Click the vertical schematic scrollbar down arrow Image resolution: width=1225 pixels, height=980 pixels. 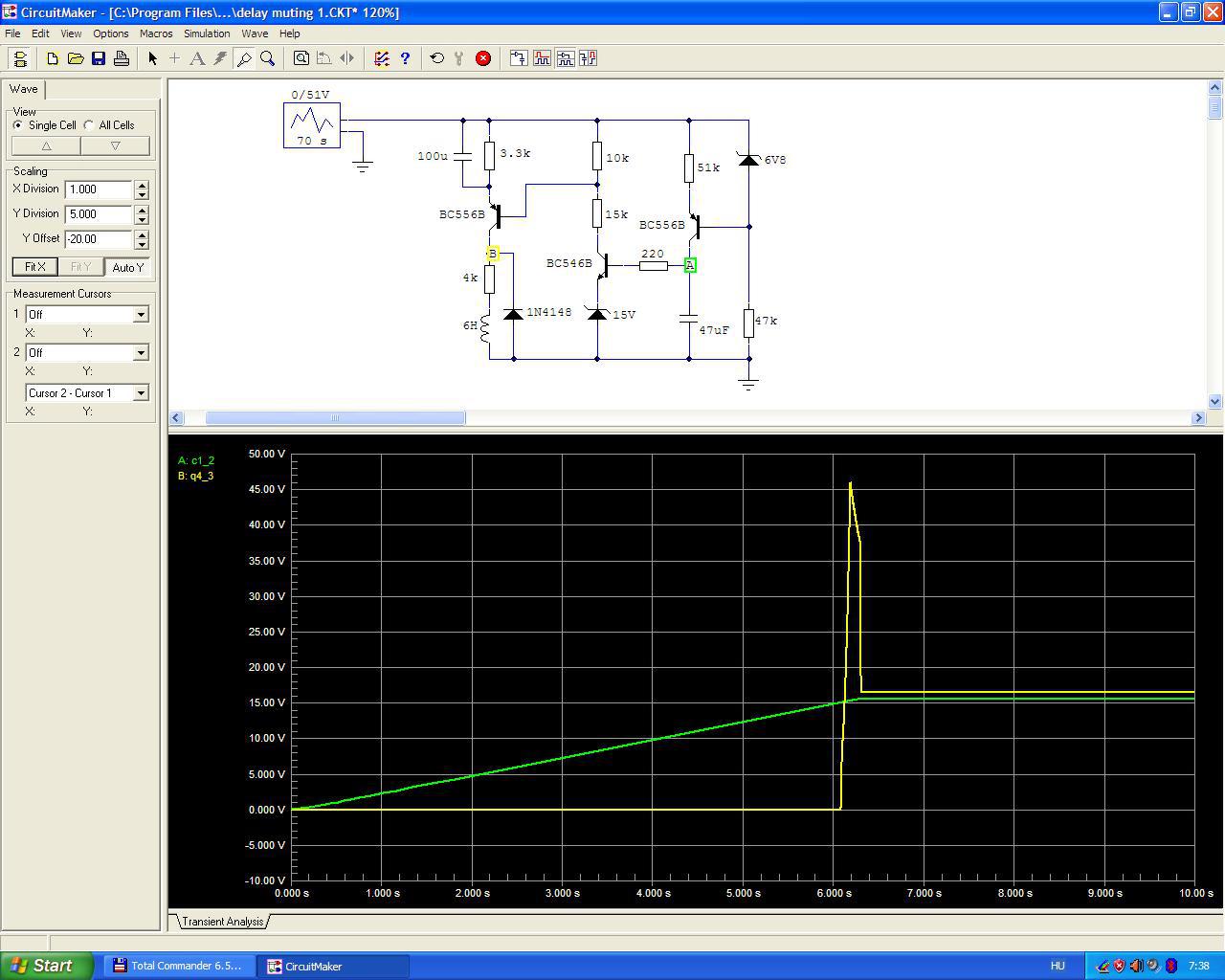(x=1215, y=402)
